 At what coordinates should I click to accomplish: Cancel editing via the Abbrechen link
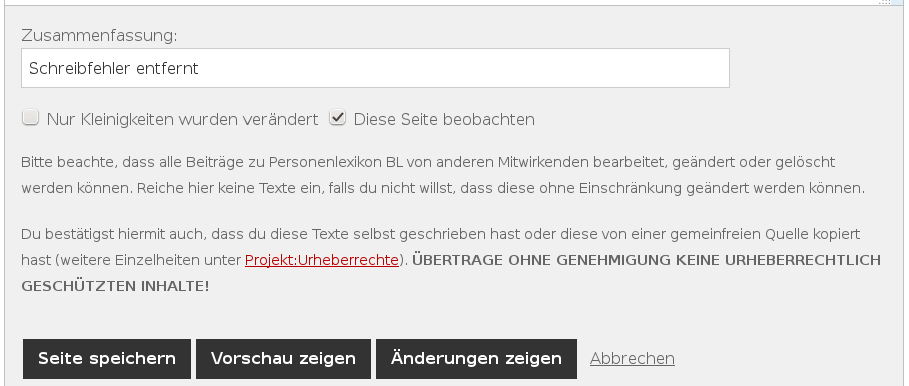tap(632, 359)
